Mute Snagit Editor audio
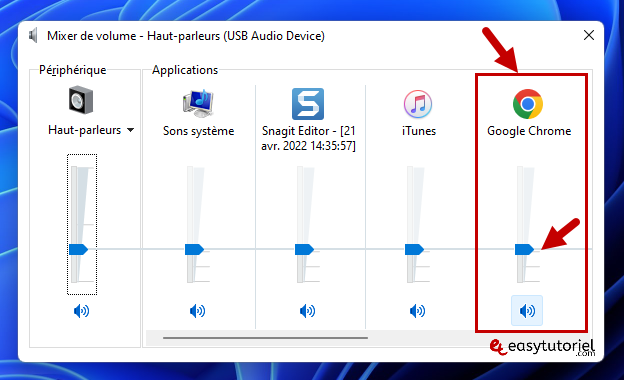The image size is (624, 380). pyautogui.click(x=307, y=311)
